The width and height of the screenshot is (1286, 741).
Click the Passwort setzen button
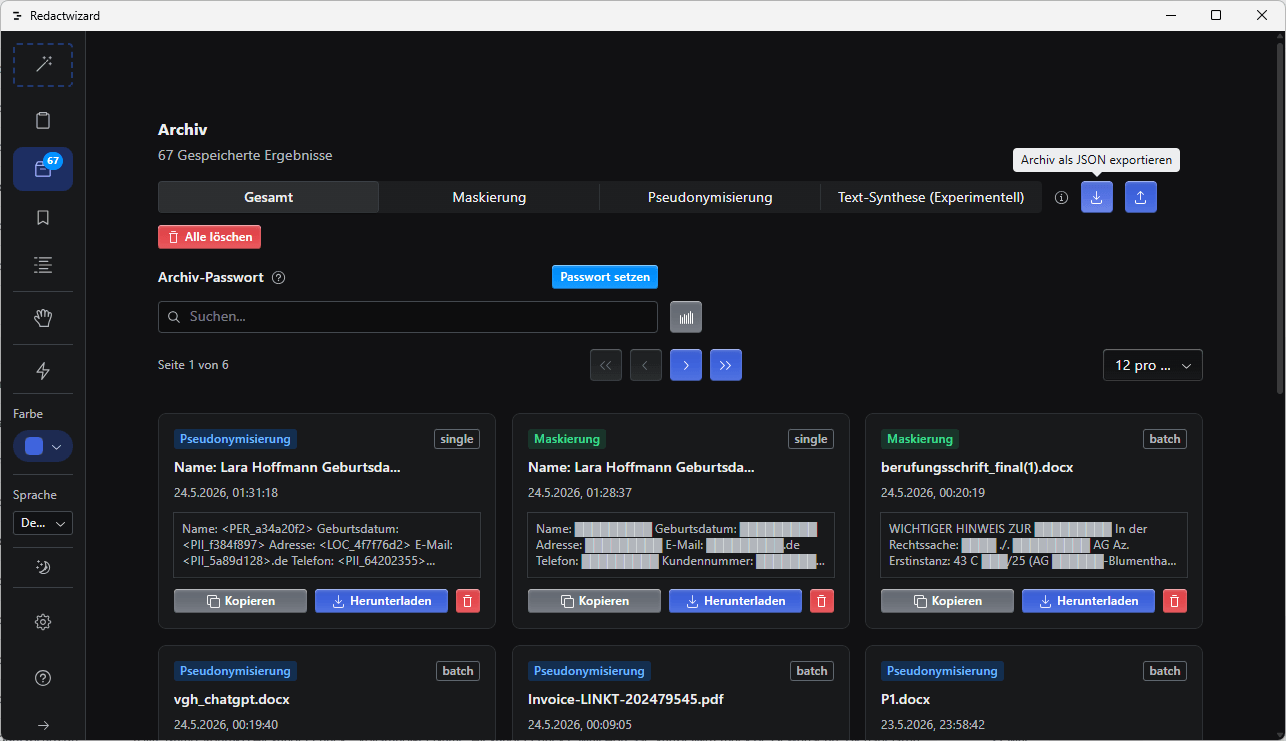click(605, 277)
